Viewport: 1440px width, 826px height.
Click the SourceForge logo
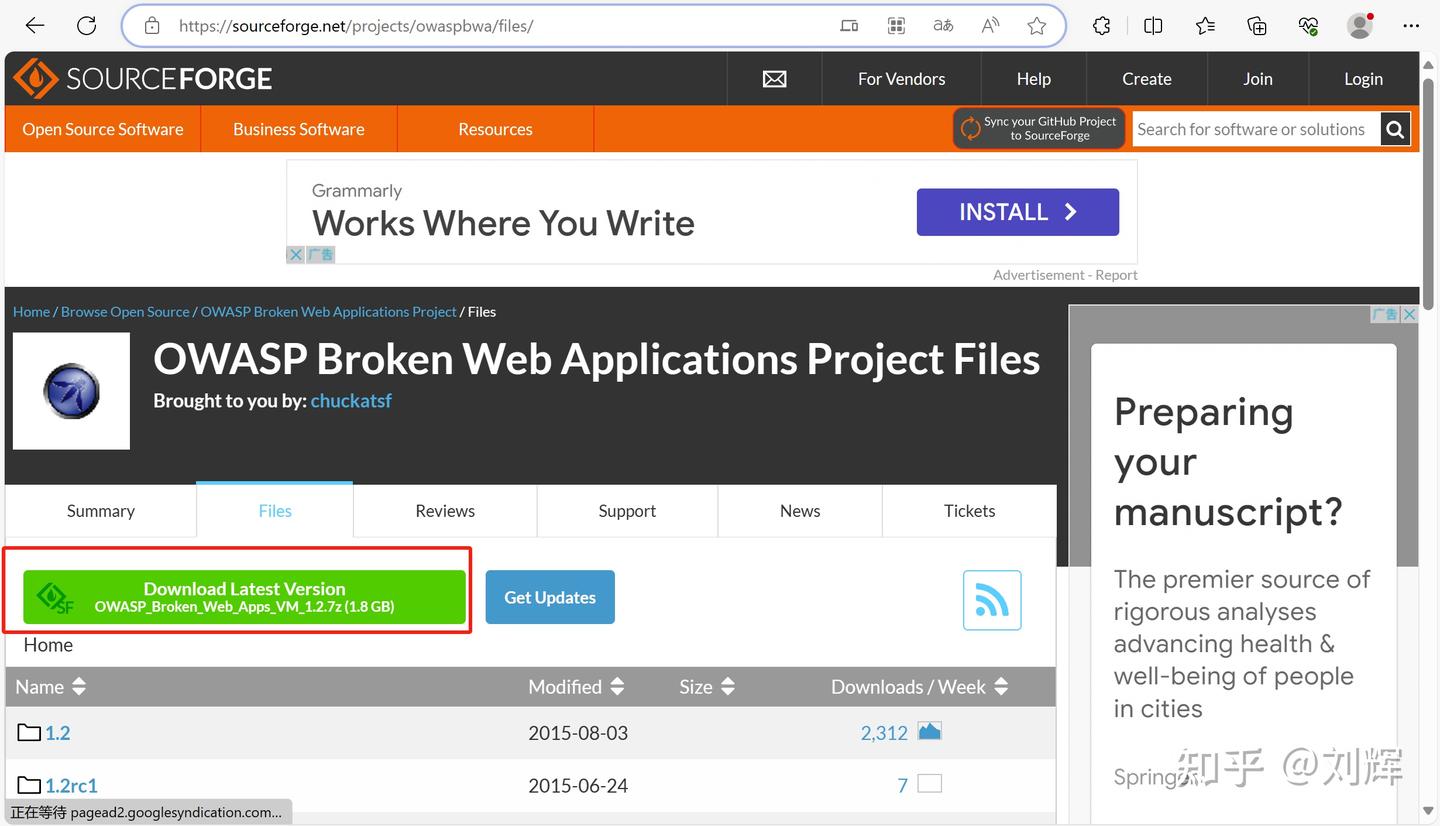click(x=142, y=78)
